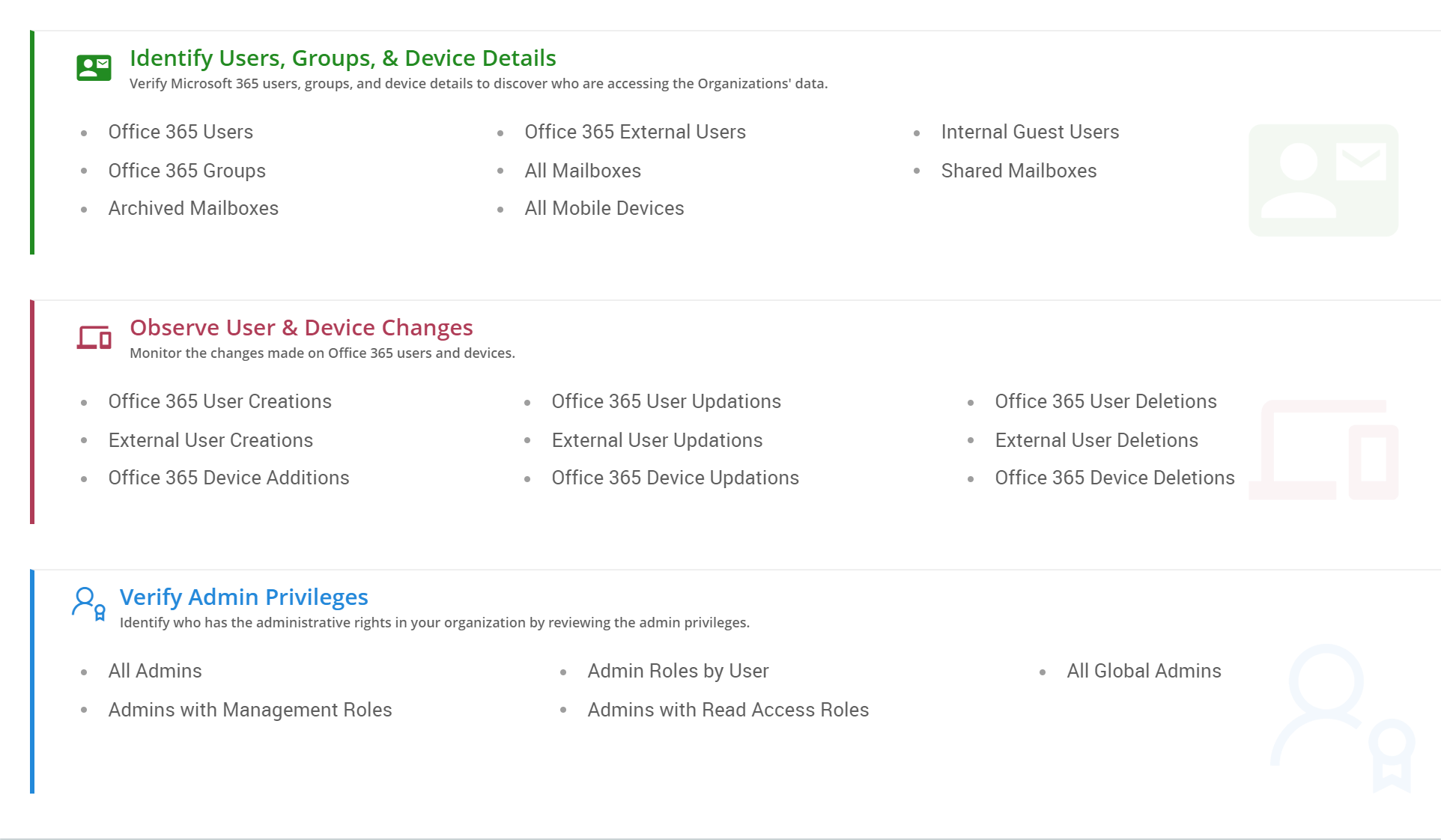Open Office 365 External Users report
Screen dimensions: 1441x840
[635, 132]
